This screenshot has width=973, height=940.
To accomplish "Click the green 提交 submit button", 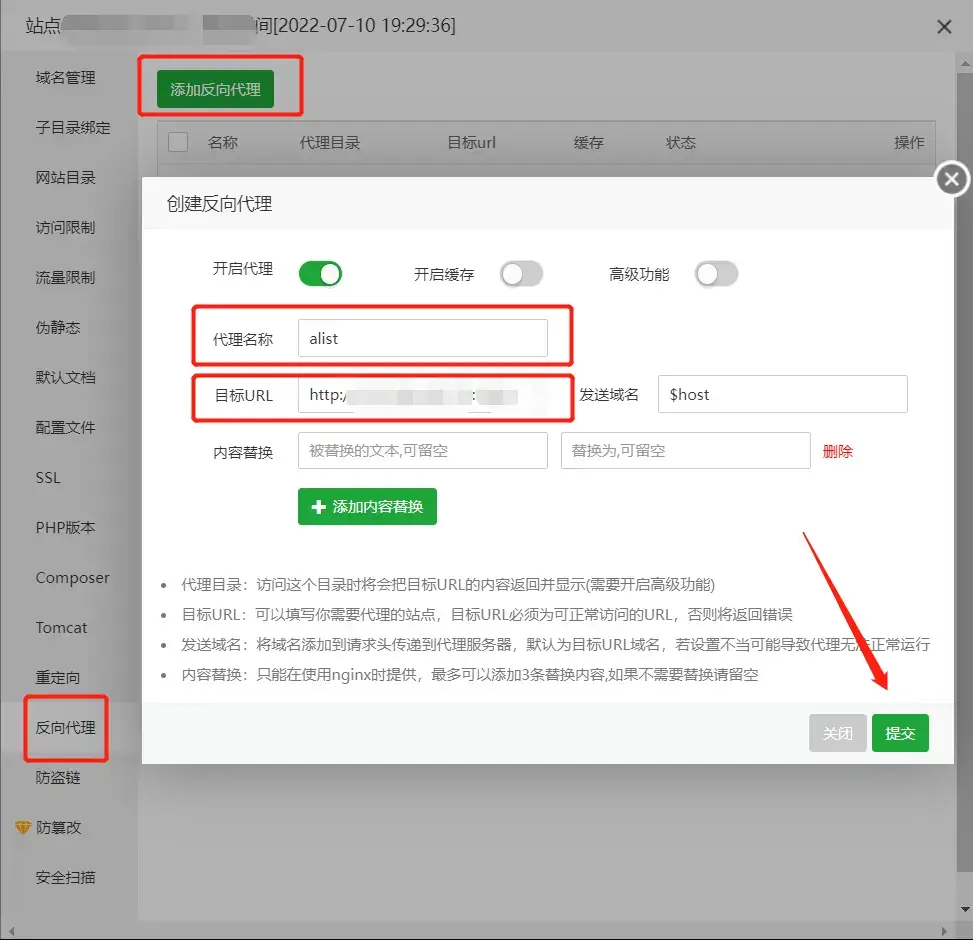I will point(900,733).
